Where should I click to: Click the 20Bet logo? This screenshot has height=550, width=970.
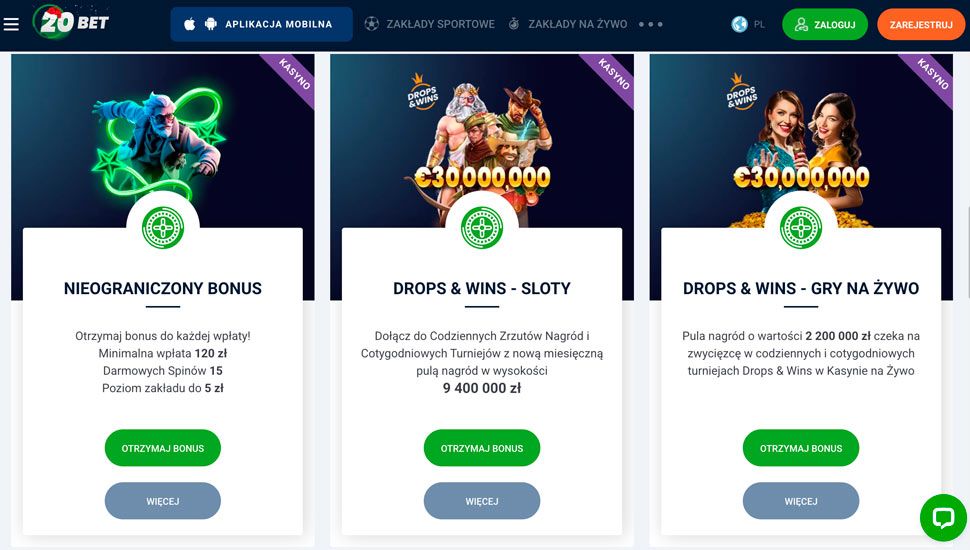pyautogui.click(x=71, y=22)
